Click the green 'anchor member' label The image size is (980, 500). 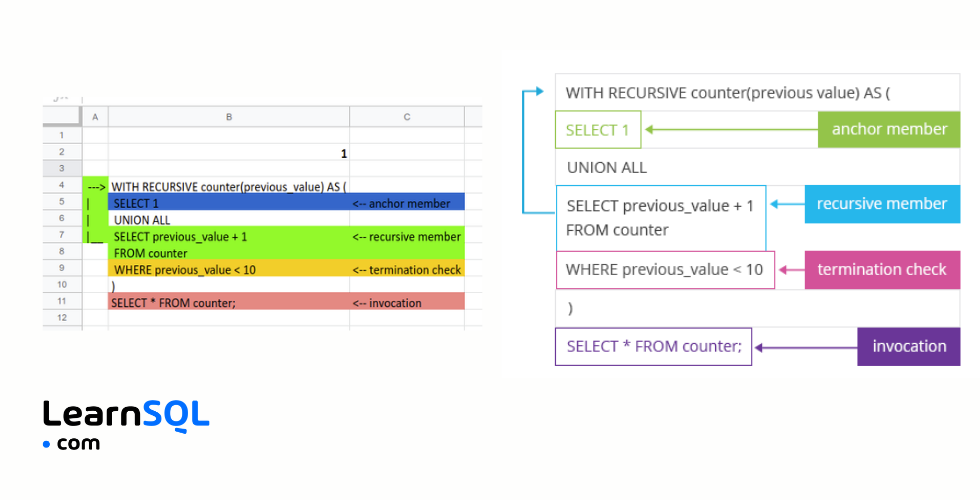889,129
